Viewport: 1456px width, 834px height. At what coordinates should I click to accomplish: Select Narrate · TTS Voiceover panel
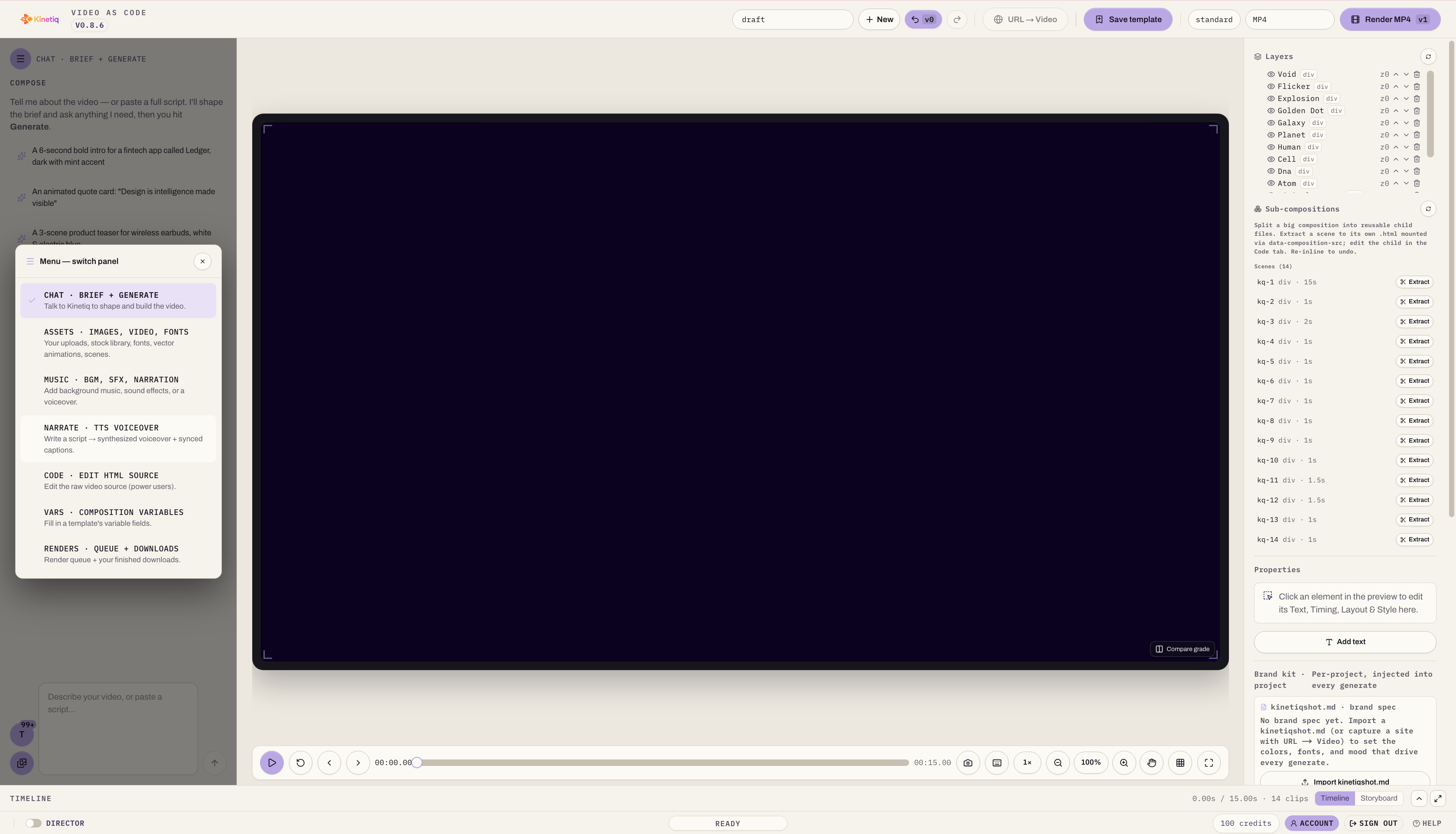pos(118,438)
